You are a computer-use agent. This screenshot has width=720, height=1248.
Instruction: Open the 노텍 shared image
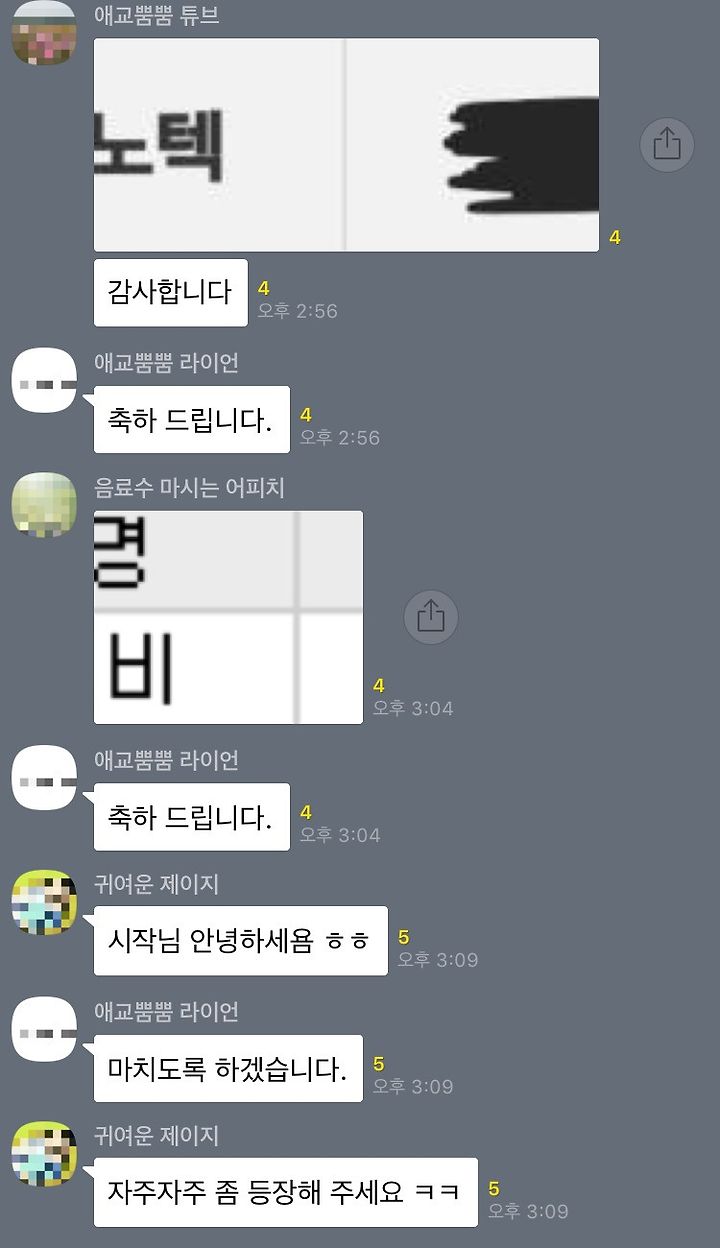tap(346, 145)
